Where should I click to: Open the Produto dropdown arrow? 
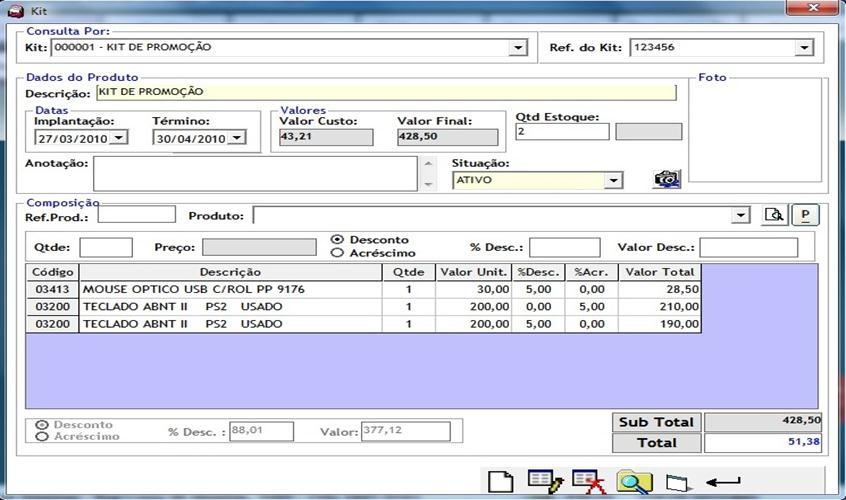pyautogui.click(x=741, y=216)
